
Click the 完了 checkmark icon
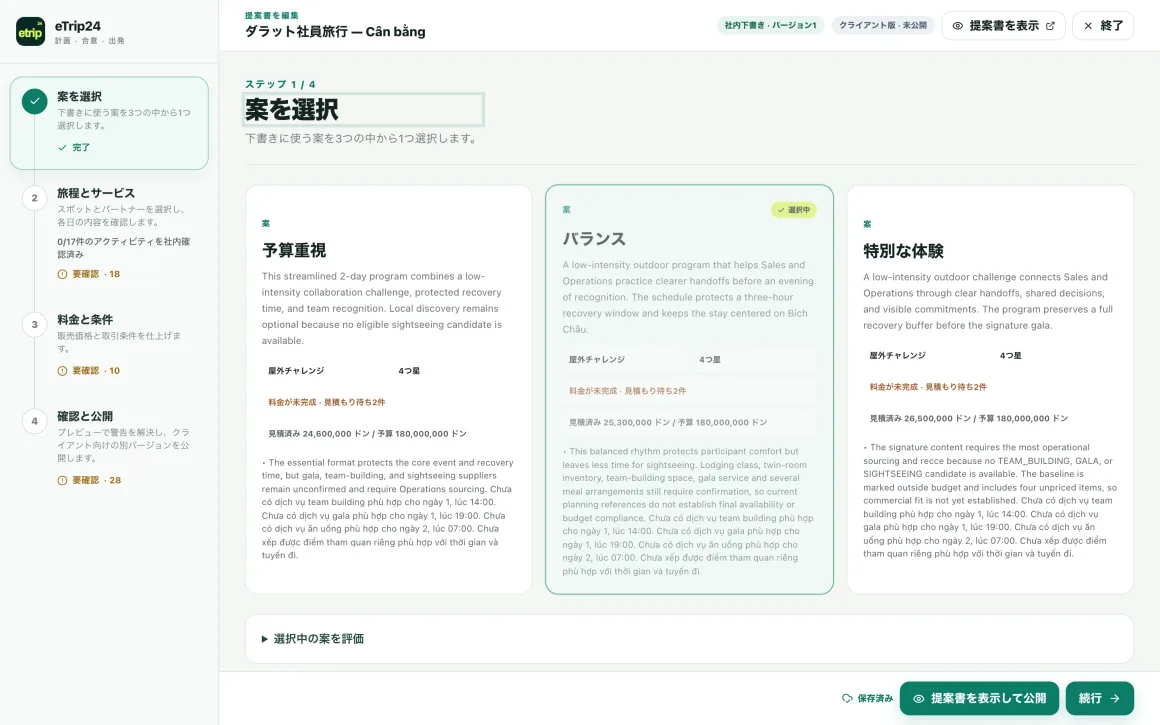(x=62, y=148)
